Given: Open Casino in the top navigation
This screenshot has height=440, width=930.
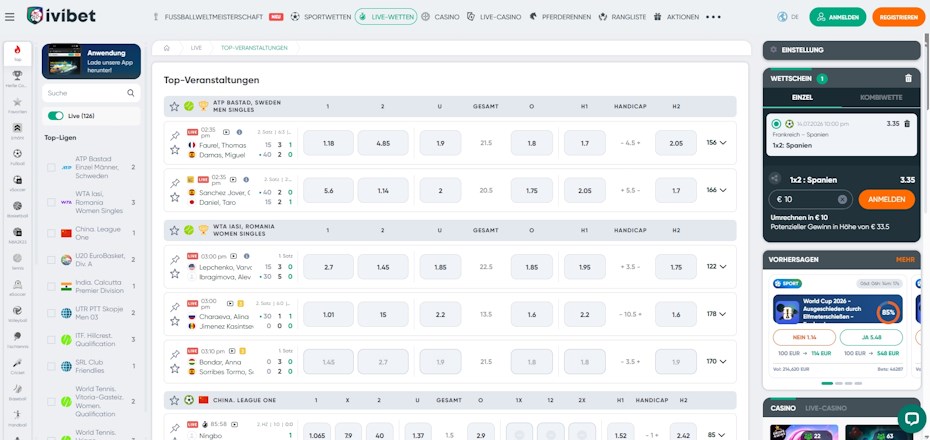Looking at the screenshot, I should 440,17.
